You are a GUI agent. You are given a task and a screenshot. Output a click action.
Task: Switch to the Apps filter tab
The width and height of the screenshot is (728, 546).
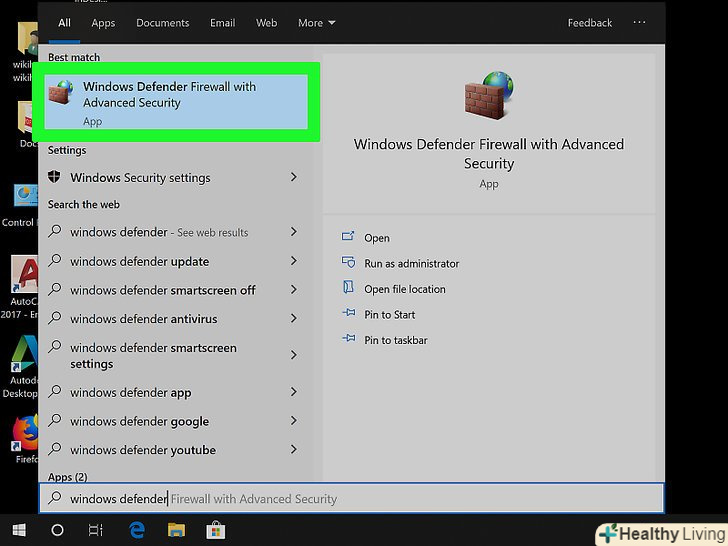(x=103, y=23)
